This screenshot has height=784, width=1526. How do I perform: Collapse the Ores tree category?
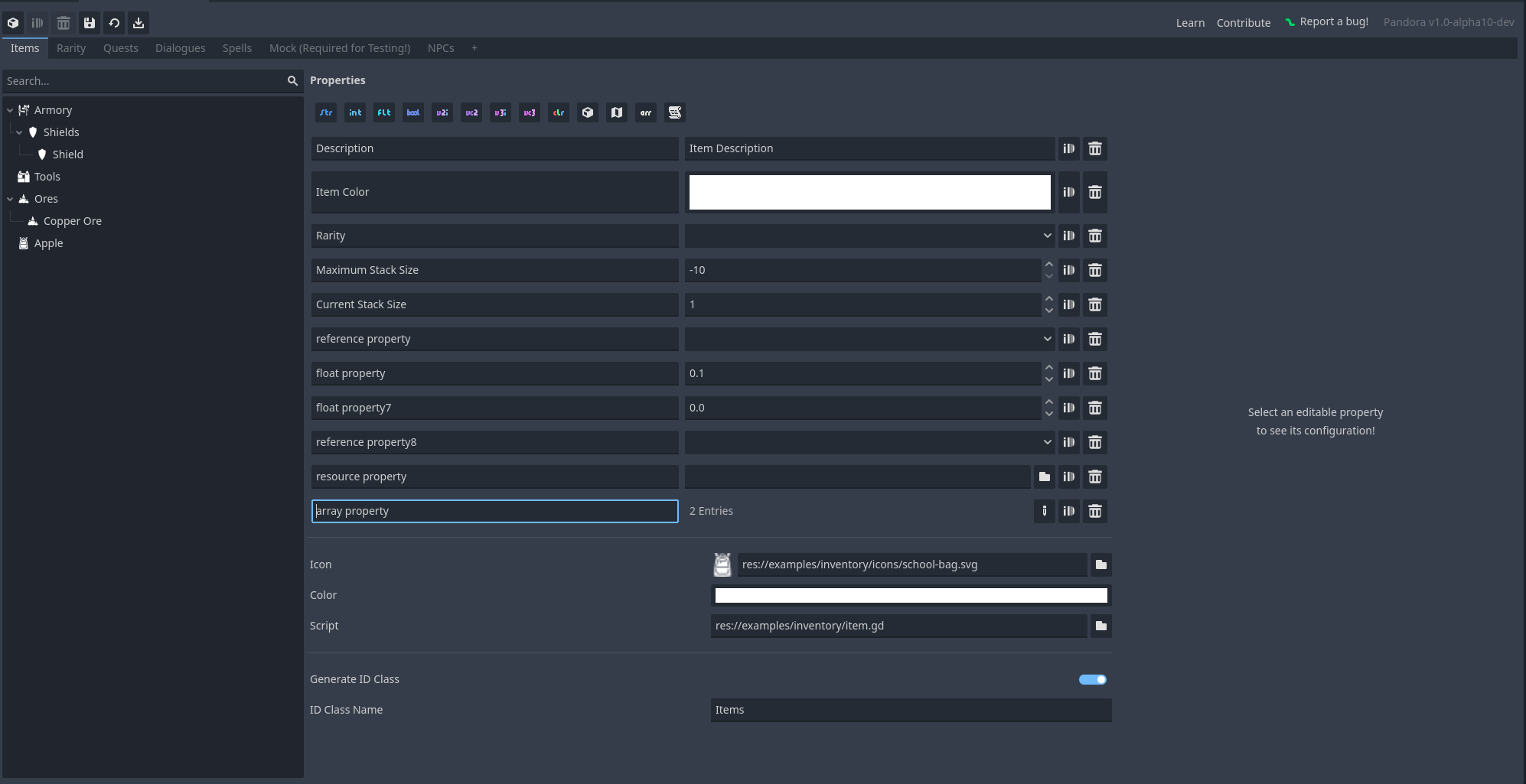[10, 199]
